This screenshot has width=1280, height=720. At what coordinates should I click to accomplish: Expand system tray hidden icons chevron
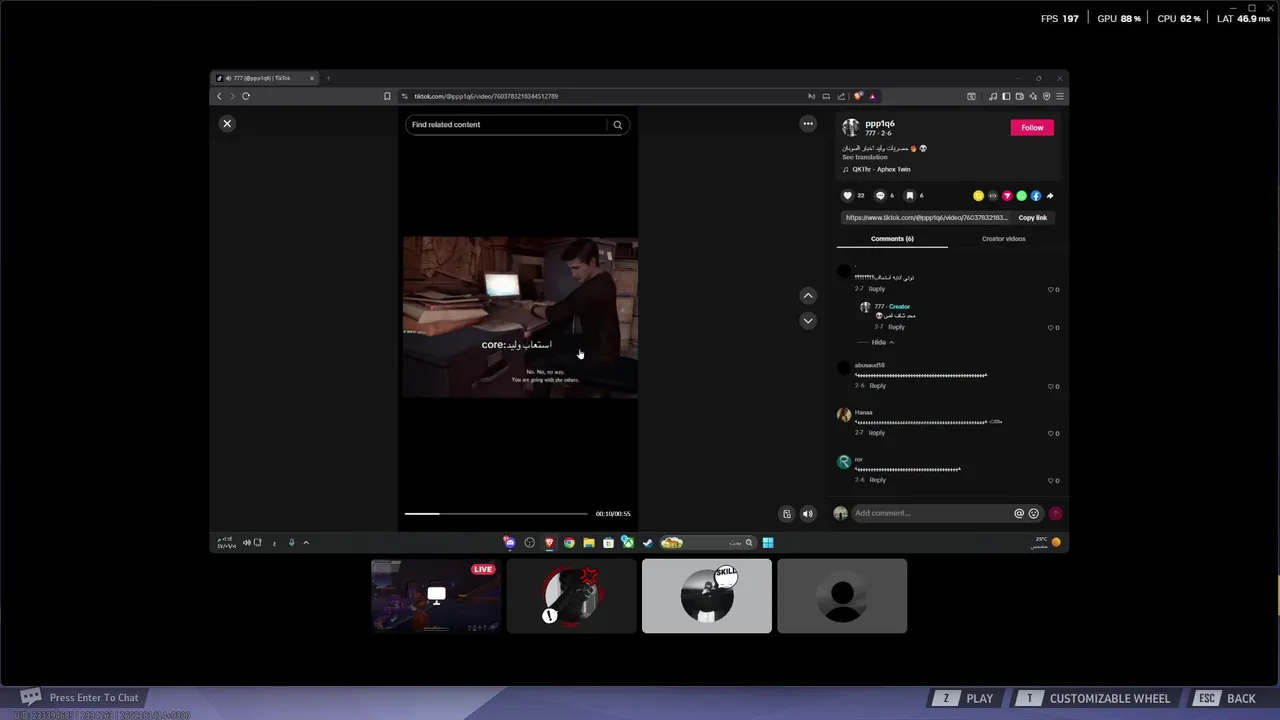tap(306, 543)
